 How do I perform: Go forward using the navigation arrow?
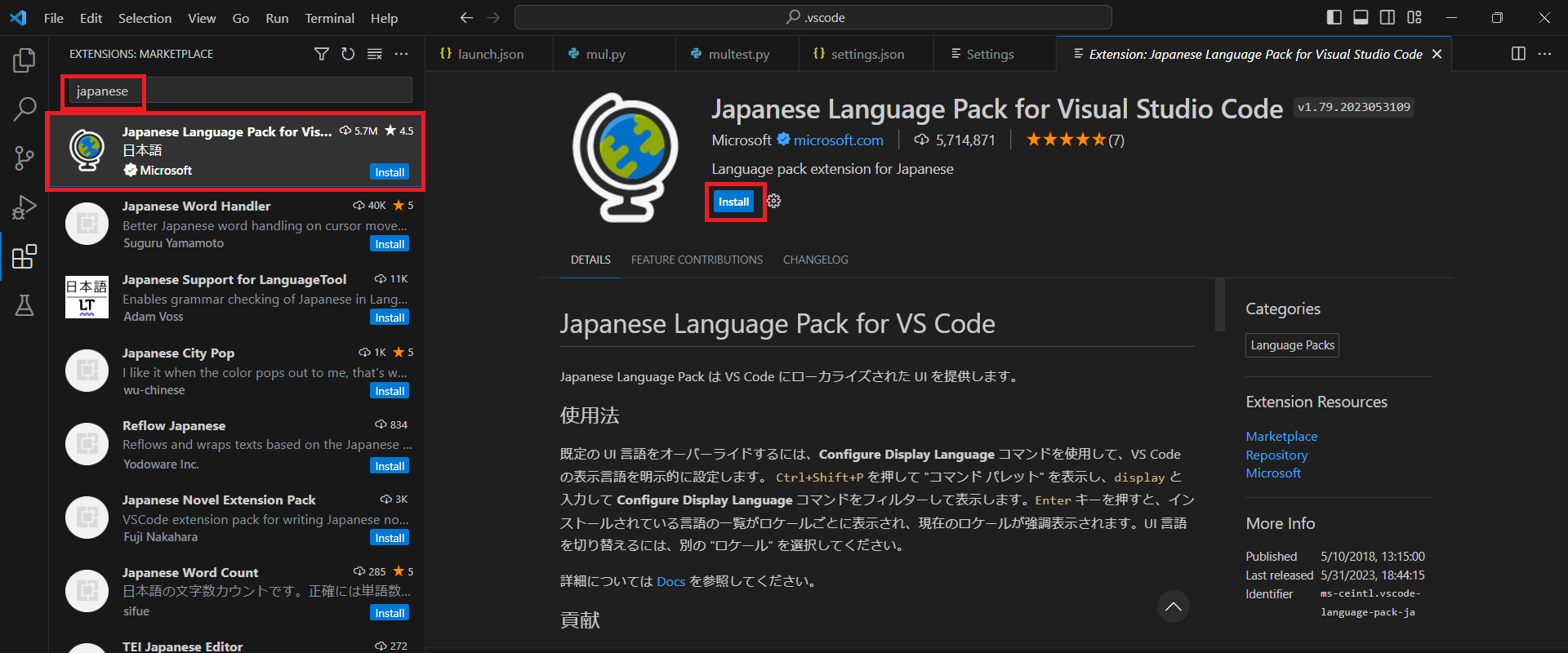click(493, 17)
